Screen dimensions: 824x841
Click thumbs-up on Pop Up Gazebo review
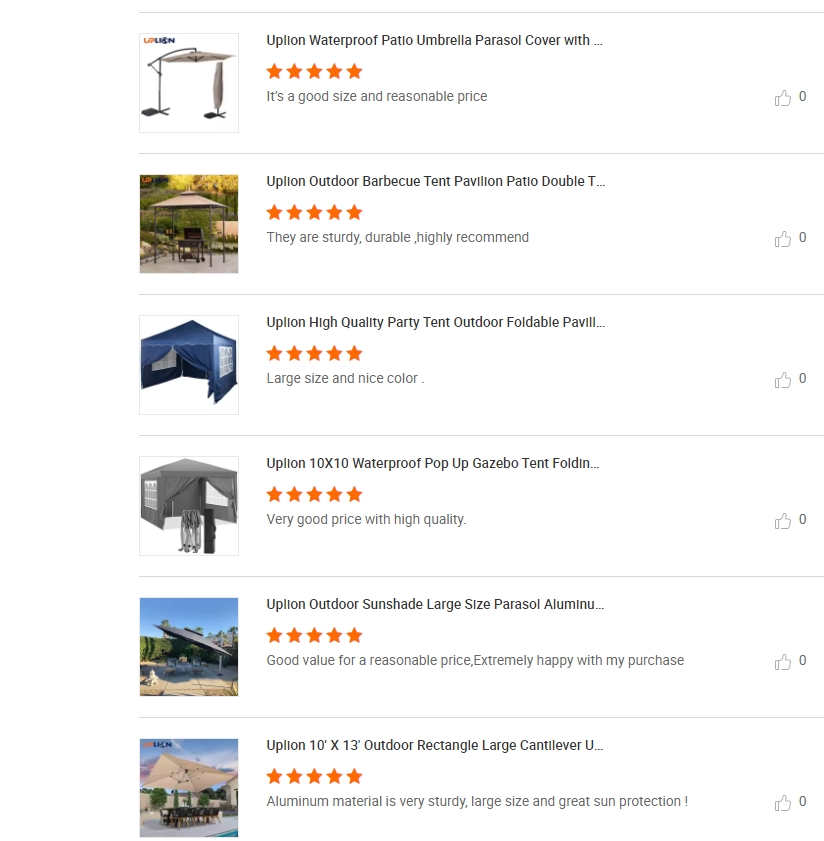(x=783, y=521)
